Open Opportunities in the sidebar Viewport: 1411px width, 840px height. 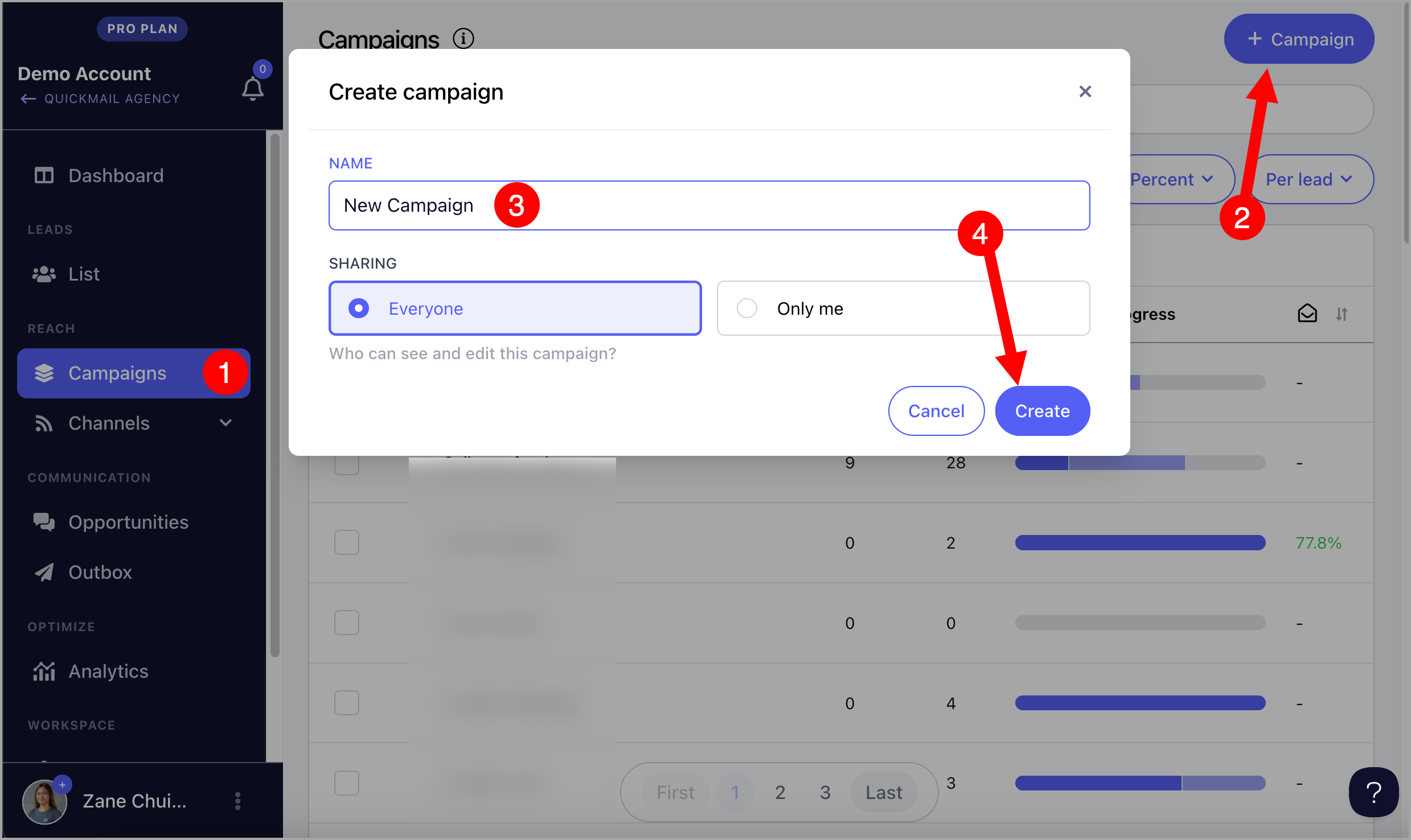pyautogui.click(x=134, y=522)
